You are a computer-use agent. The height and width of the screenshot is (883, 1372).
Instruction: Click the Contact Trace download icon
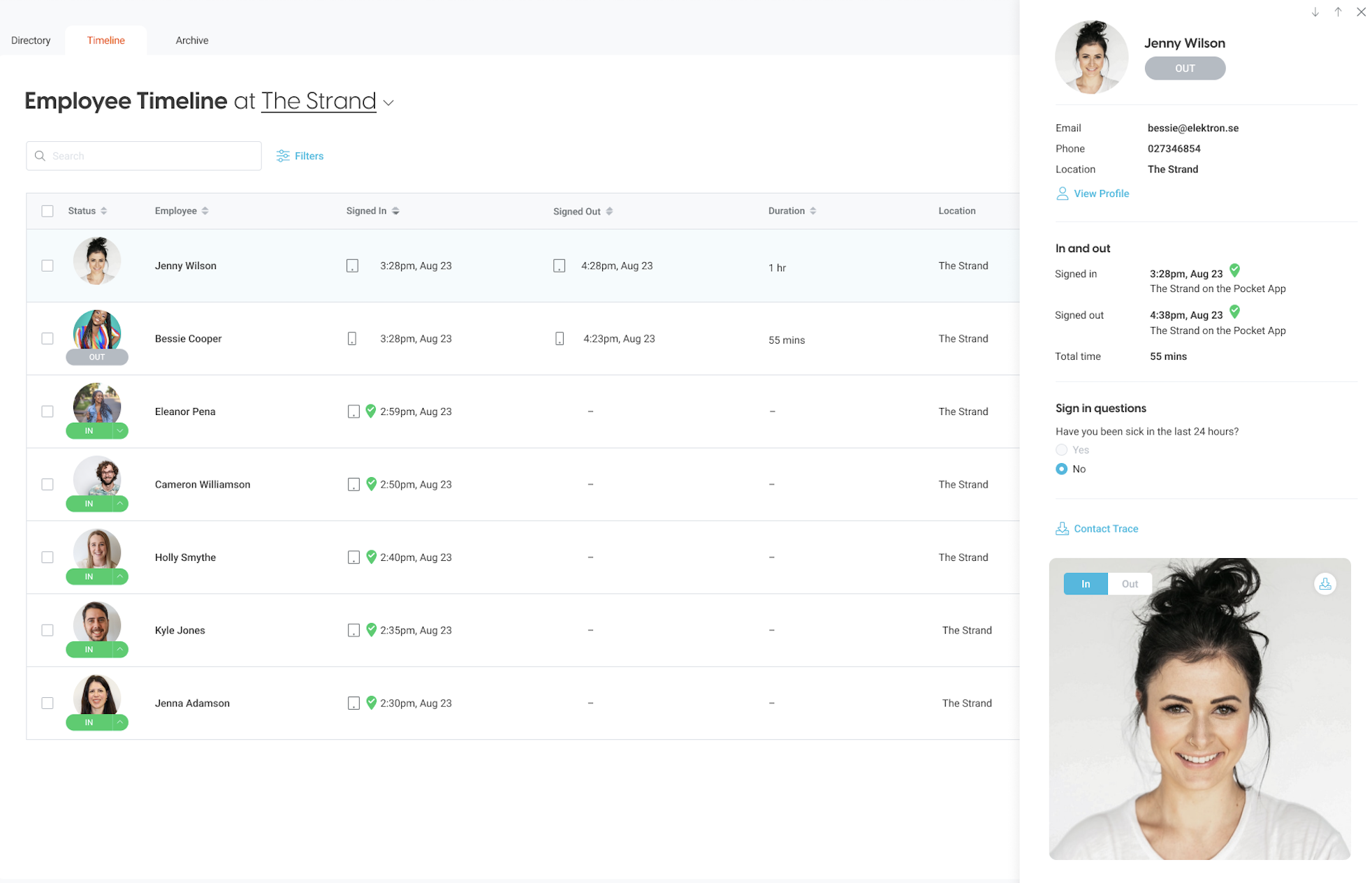coord(1062,529)
